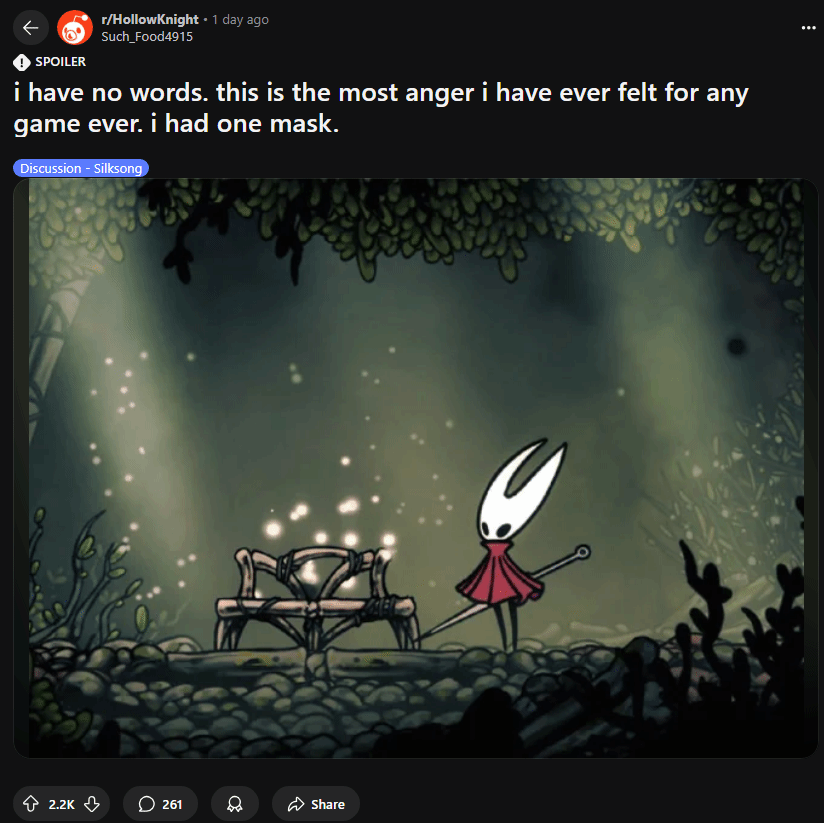Open the three-dot post options menu
This screenshot has width=824, height=823.
tap(808, 28)
